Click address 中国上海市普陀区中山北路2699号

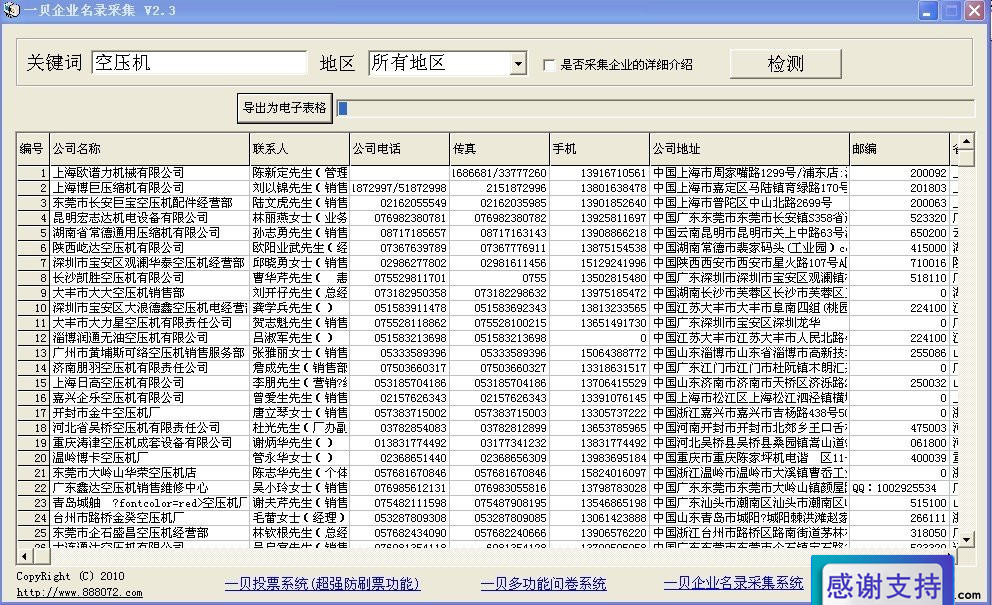pyautogui.click(x=749, y=203)
